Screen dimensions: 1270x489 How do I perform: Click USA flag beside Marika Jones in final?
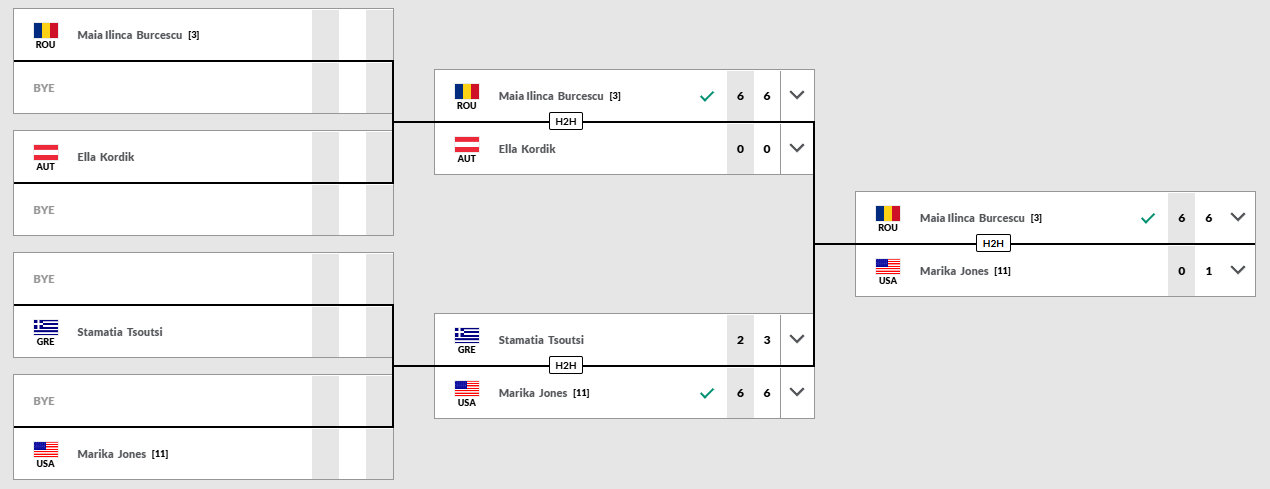887,266
